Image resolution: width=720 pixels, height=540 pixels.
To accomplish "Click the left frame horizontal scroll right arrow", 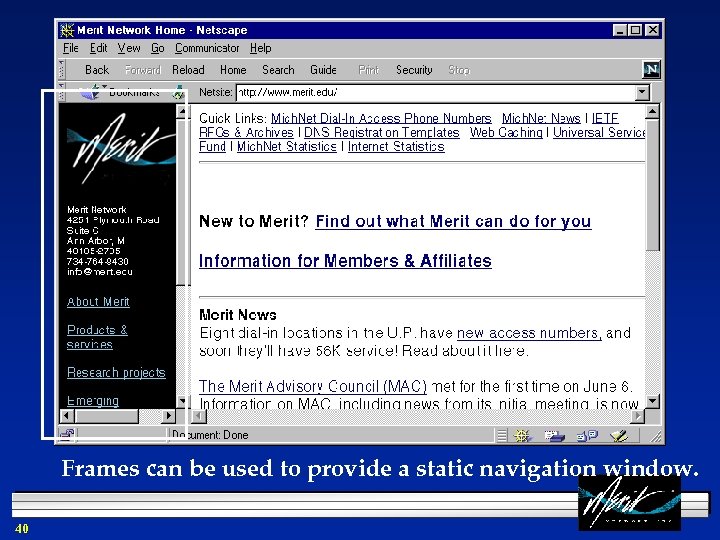I will pos(169,416).
